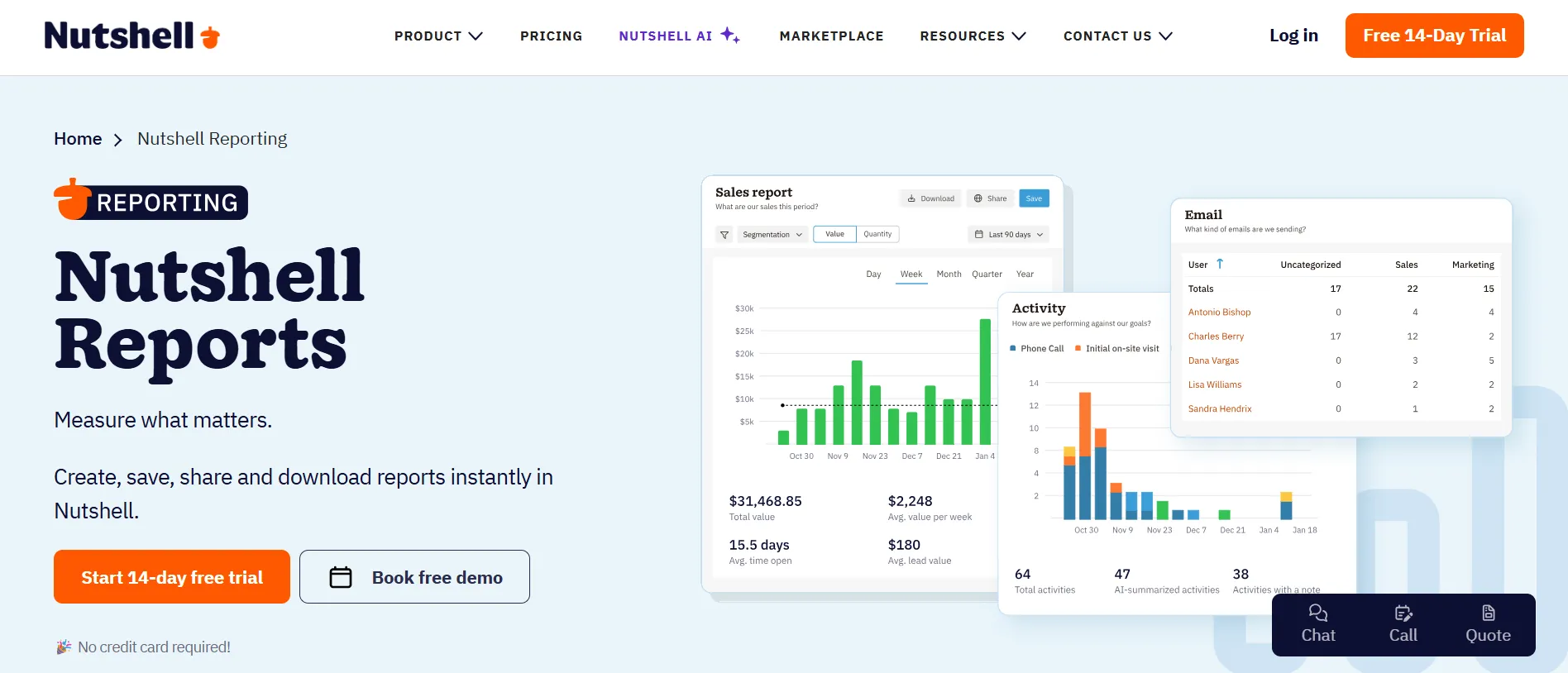1568x673 pixels.
Task: Switch to the Day tab in Sales report
Action: (873, 274)
